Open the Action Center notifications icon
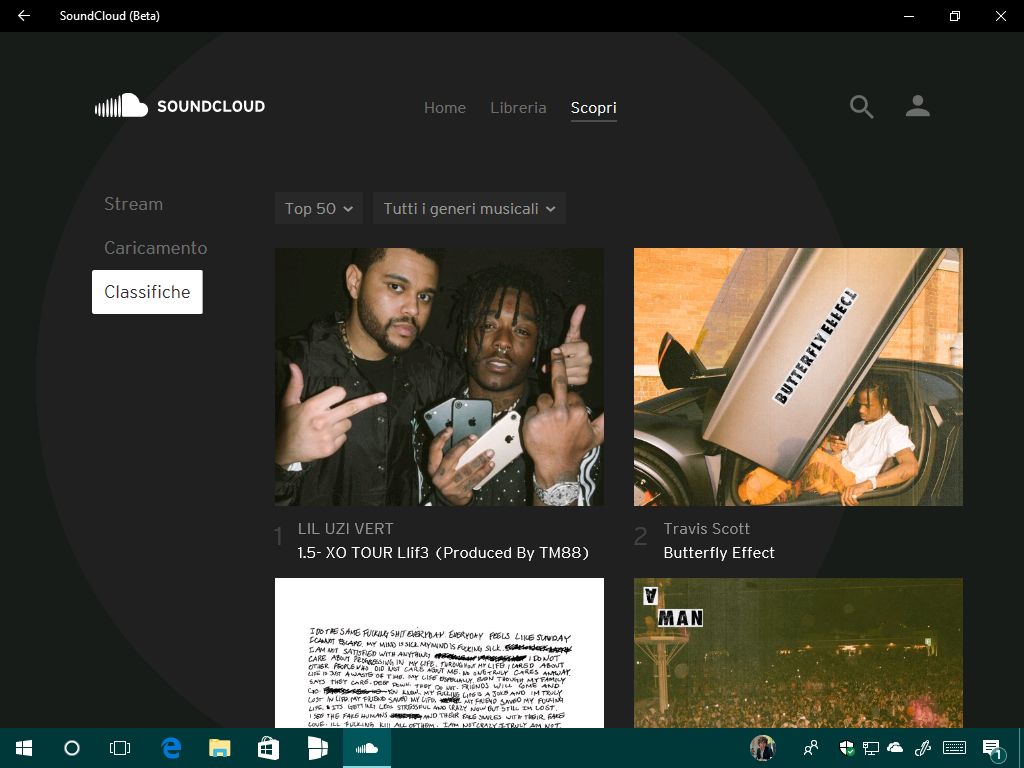Image resolution: width=1024 pixels, height=768 pixels. (x=993, y=749)
